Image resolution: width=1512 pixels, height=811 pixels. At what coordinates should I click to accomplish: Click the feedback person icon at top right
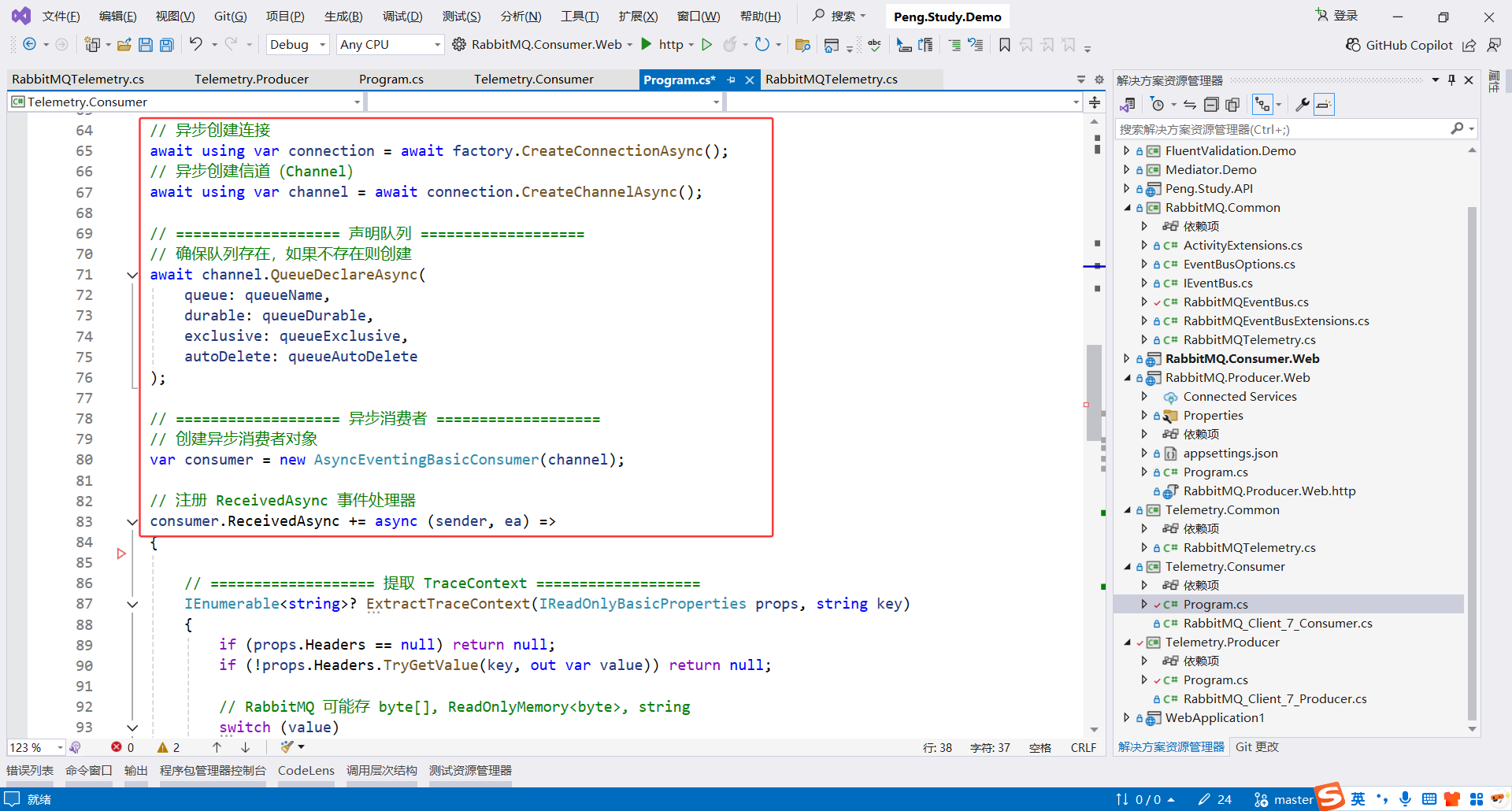coord(1494,45)
